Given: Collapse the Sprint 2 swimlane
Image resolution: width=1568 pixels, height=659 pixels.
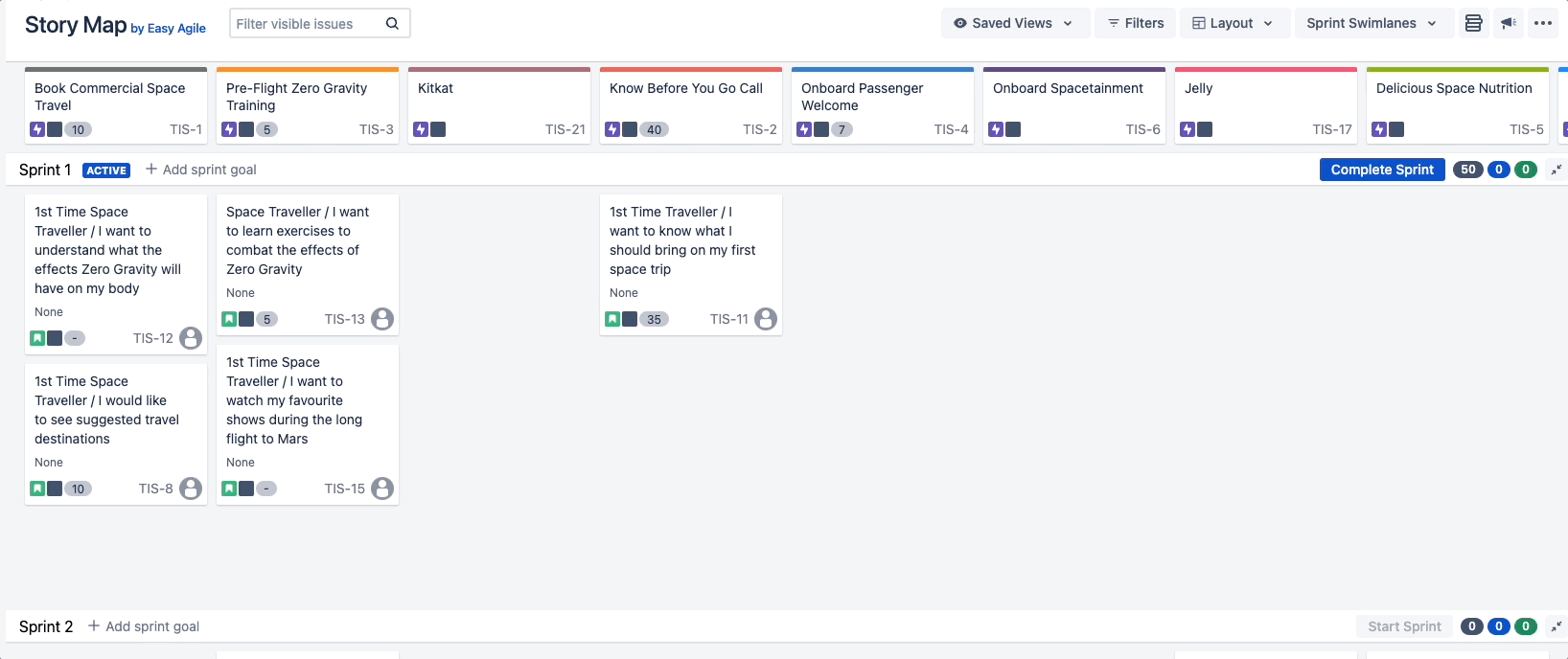Looking at the screenshot, I should pos(1556,626).
